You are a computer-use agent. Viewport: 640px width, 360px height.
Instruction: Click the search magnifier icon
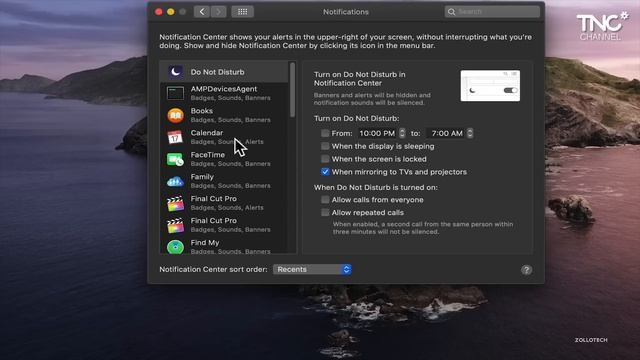pyautogui.click(x=451, y=12)
